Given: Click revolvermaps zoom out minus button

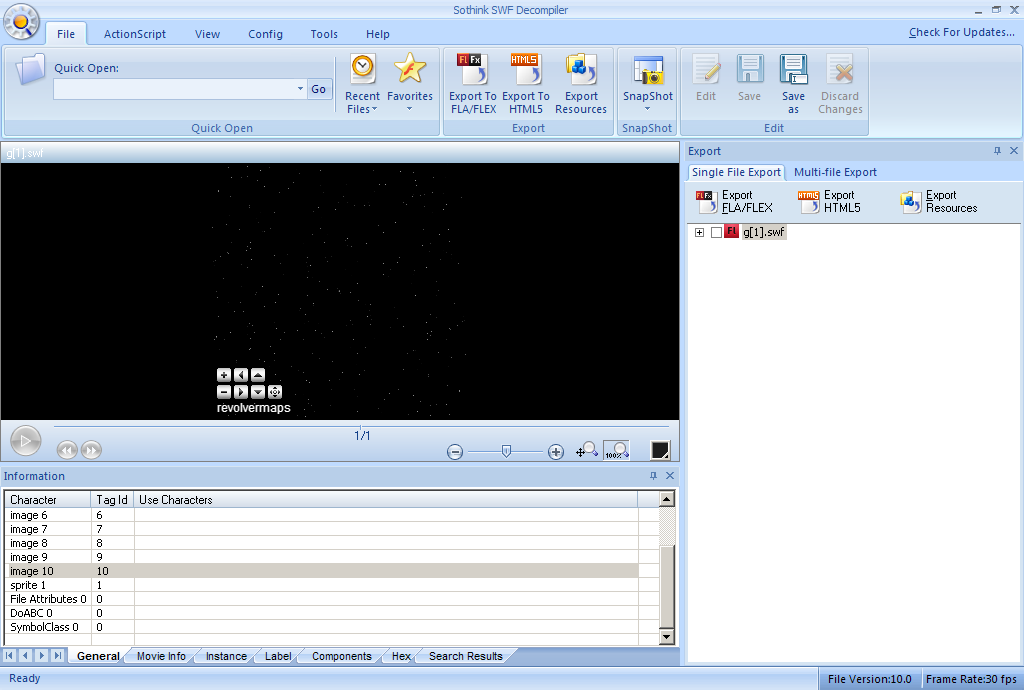Looking at the screenshot, I should point(224,392).
